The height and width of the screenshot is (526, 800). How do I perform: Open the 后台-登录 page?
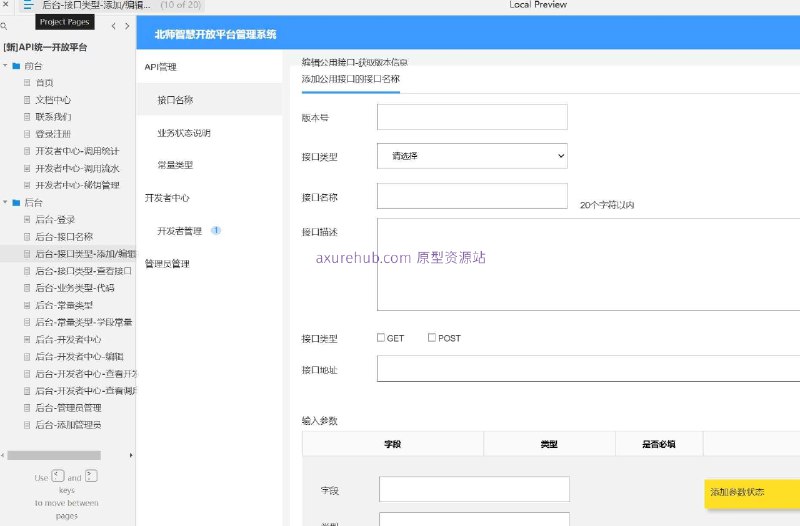55,220
